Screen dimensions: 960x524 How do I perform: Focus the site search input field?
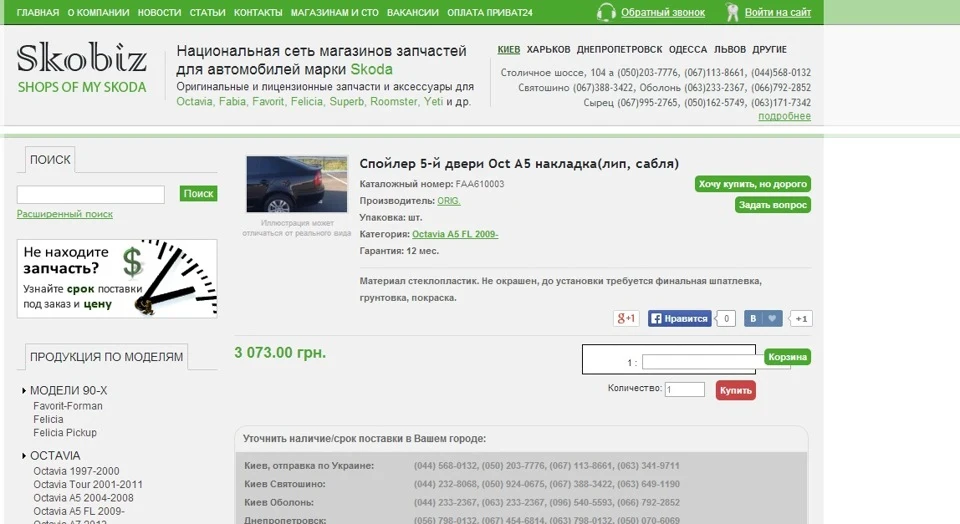point(91,194)
